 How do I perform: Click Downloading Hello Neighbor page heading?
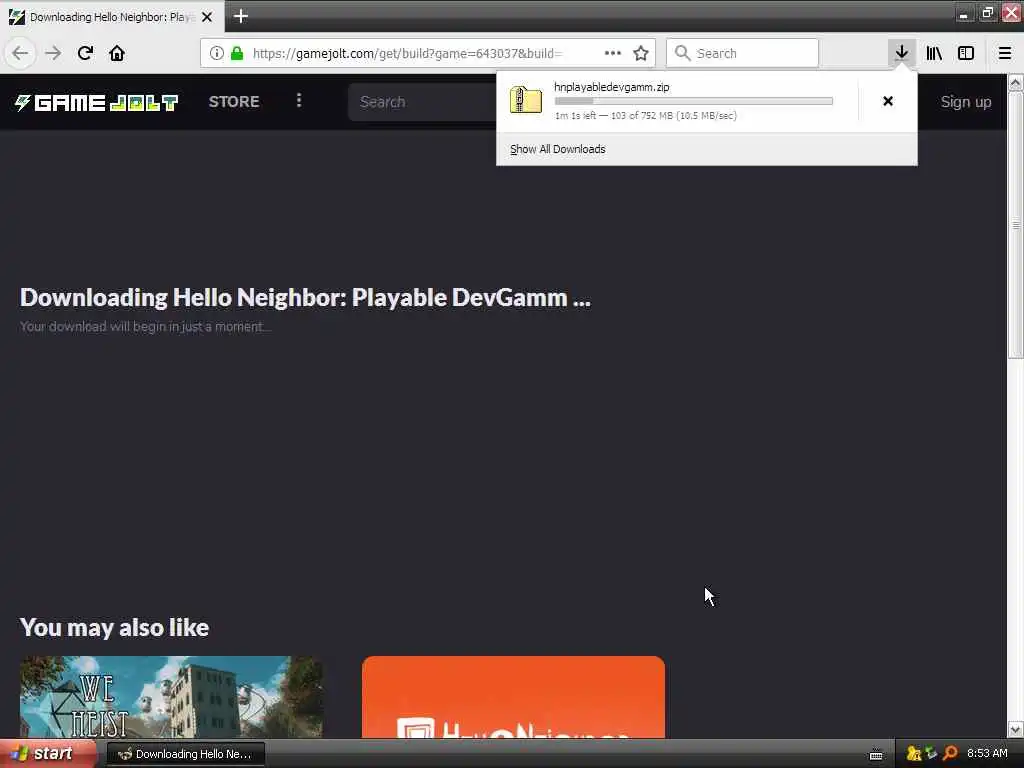tap(305, 298)
